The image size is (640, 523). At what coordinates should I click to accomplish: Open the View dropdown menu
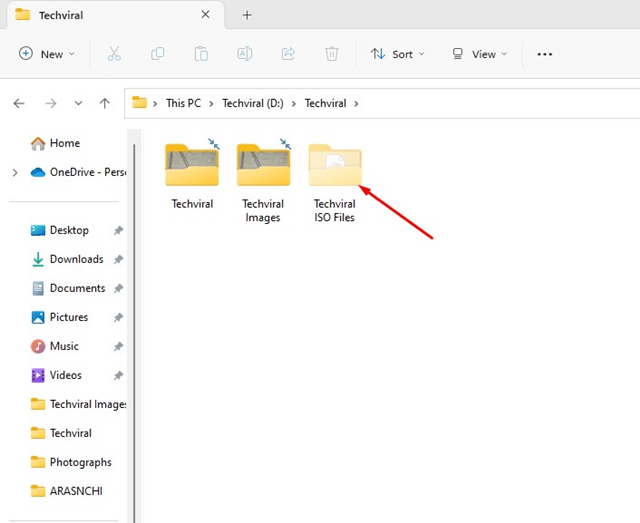479,54
